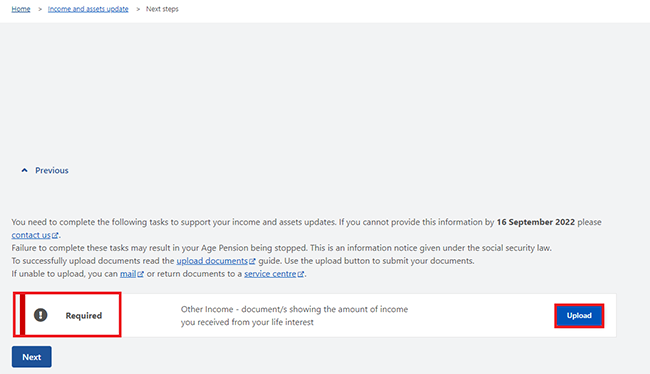
Task: Open Income and assets update breadcrumb
Action: [88, 9]
